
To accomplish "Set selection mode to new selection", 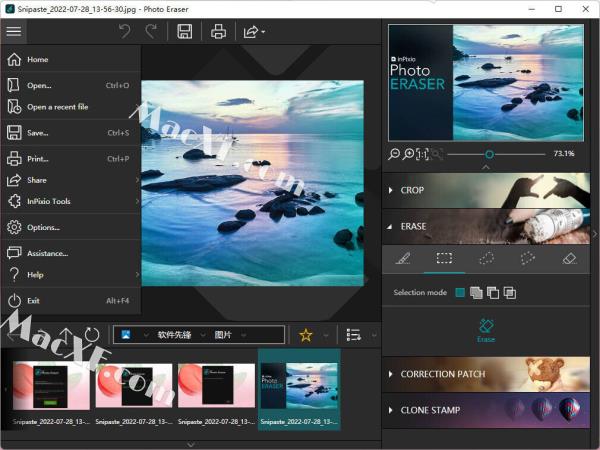I will click(x=460, y=293).
